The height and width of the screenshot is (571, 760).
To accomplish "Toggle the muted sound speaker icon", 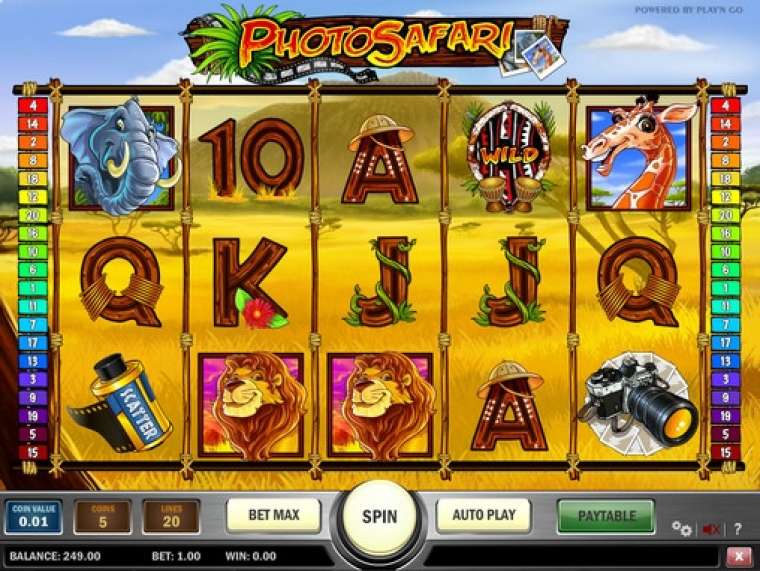I will click(x=711, y=529).
